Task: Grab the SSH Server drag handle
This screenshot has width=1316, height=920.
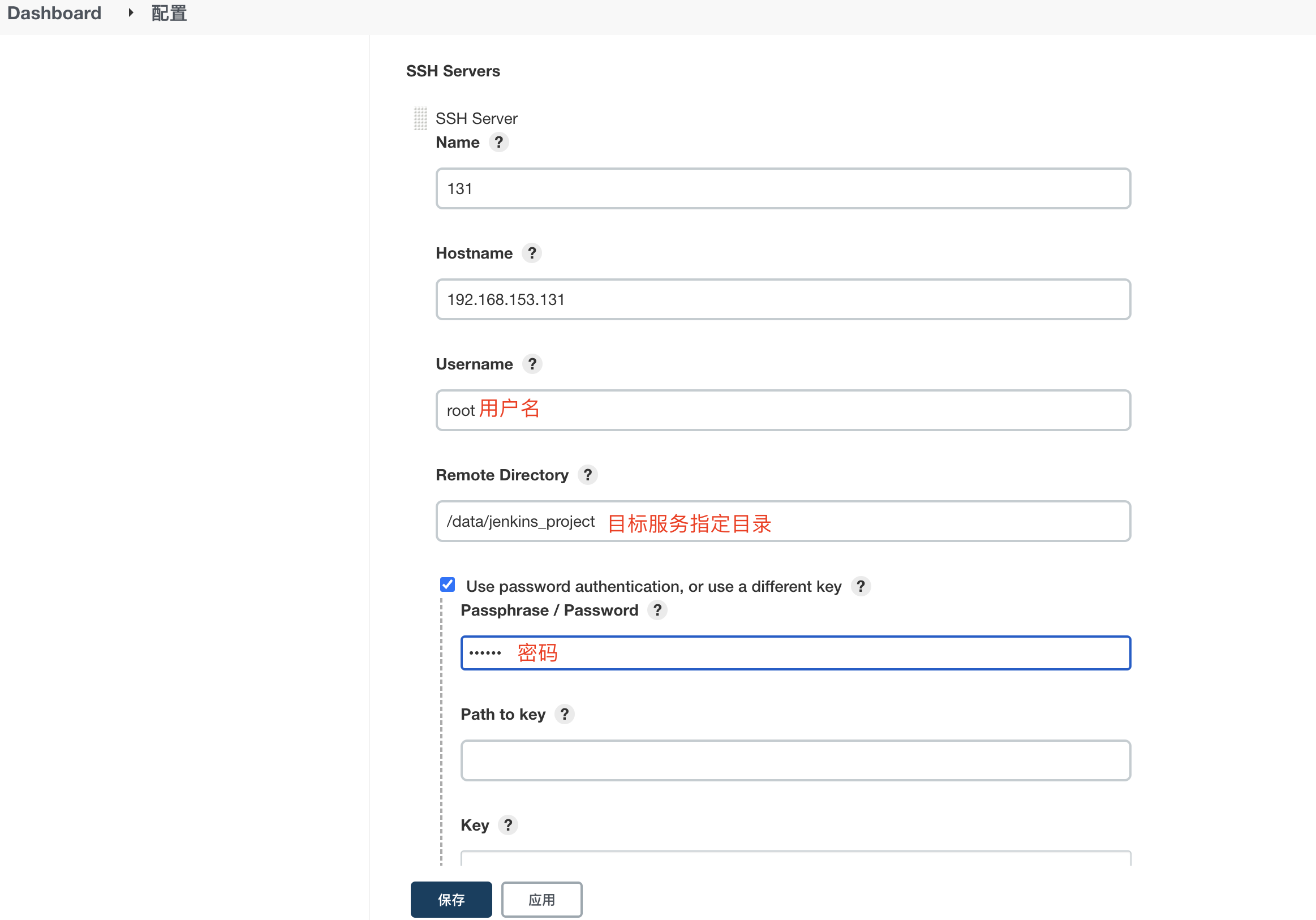Action: pyautogui.click(x=420, y=119)
